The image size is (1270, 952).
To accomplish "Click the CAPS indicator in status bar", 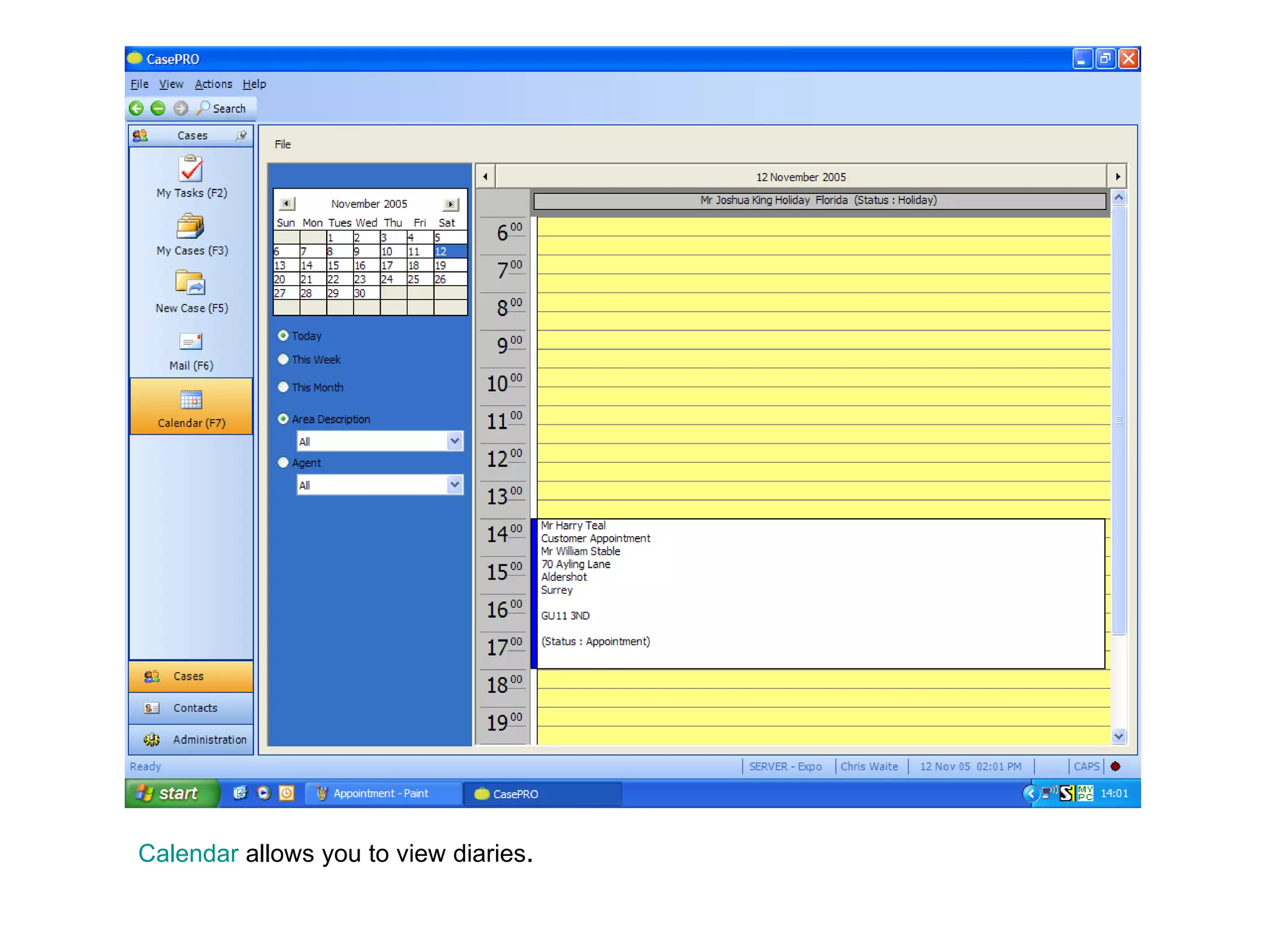I will [1086, 767].
